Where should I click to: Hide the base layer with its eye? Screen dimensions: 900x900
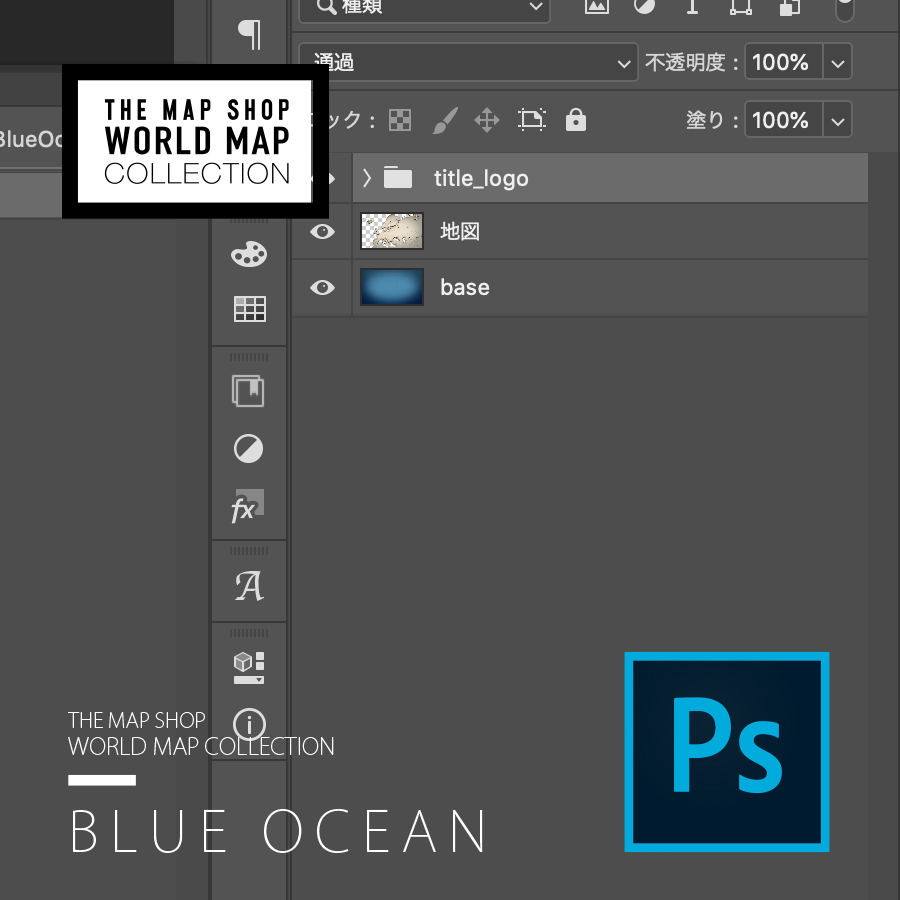tap(323, 287)
